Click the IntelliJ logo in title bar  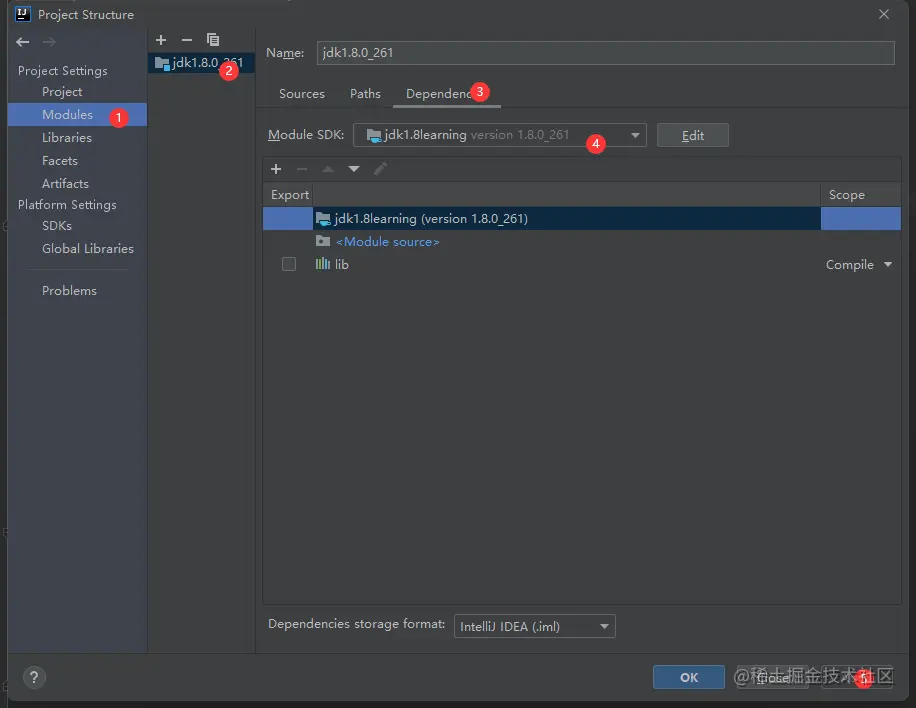pos(23,14)
